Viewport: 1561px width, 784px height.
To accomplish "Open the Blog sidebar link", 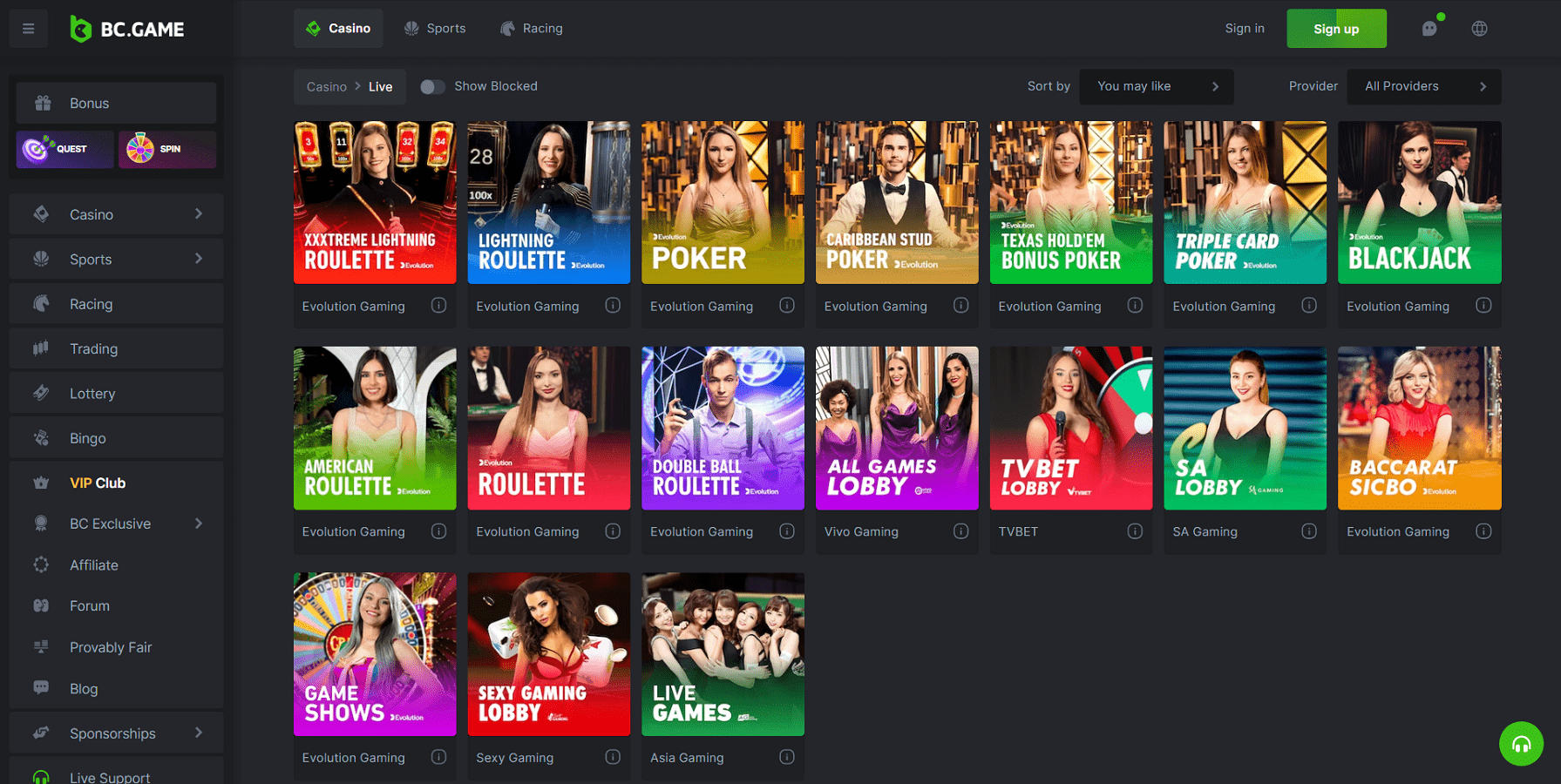I will coord(116,688).
